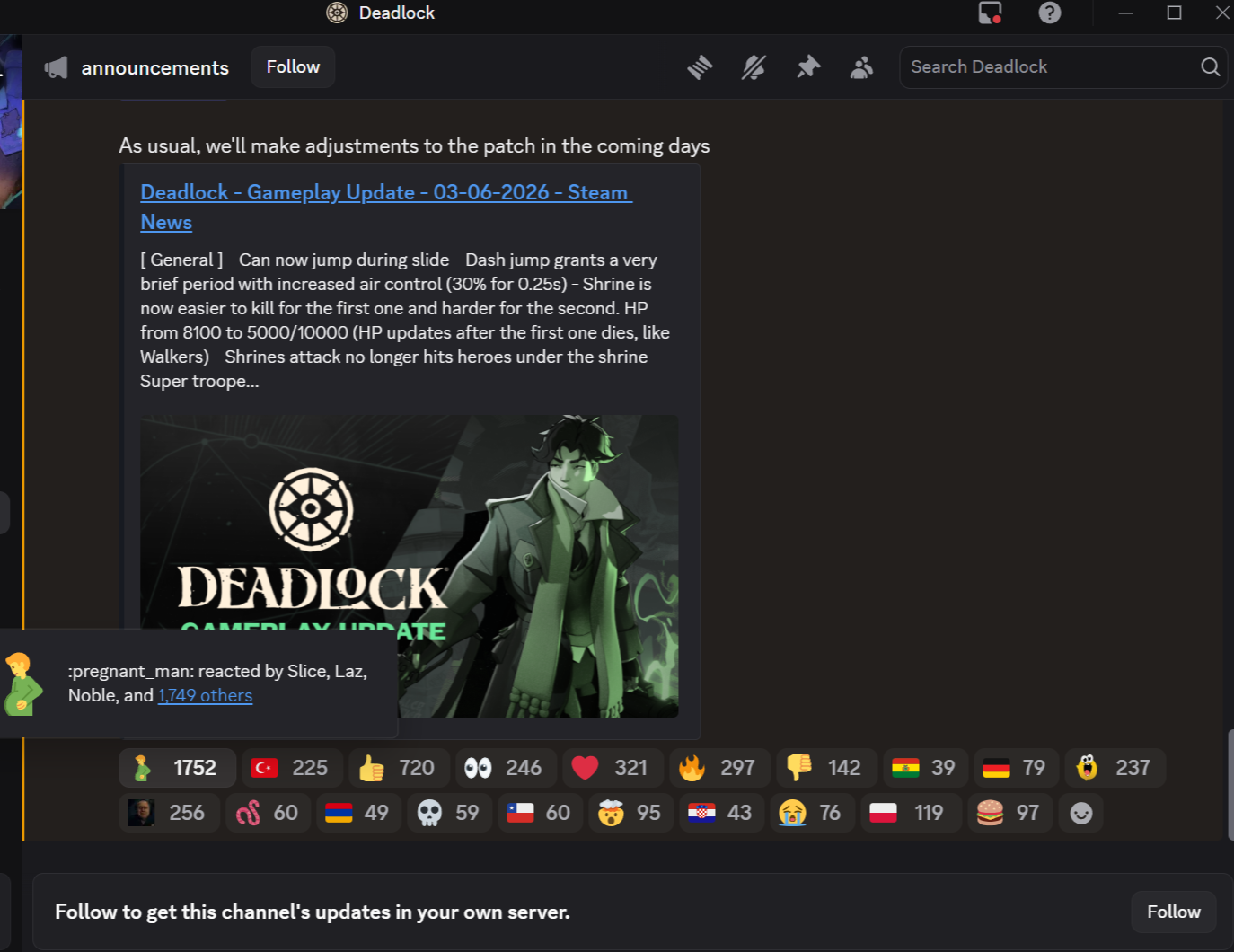The height and width of the screenshot is (952, 1234).
Task: Toggle the red heart reaction showing 321
Action: [611, 768]
